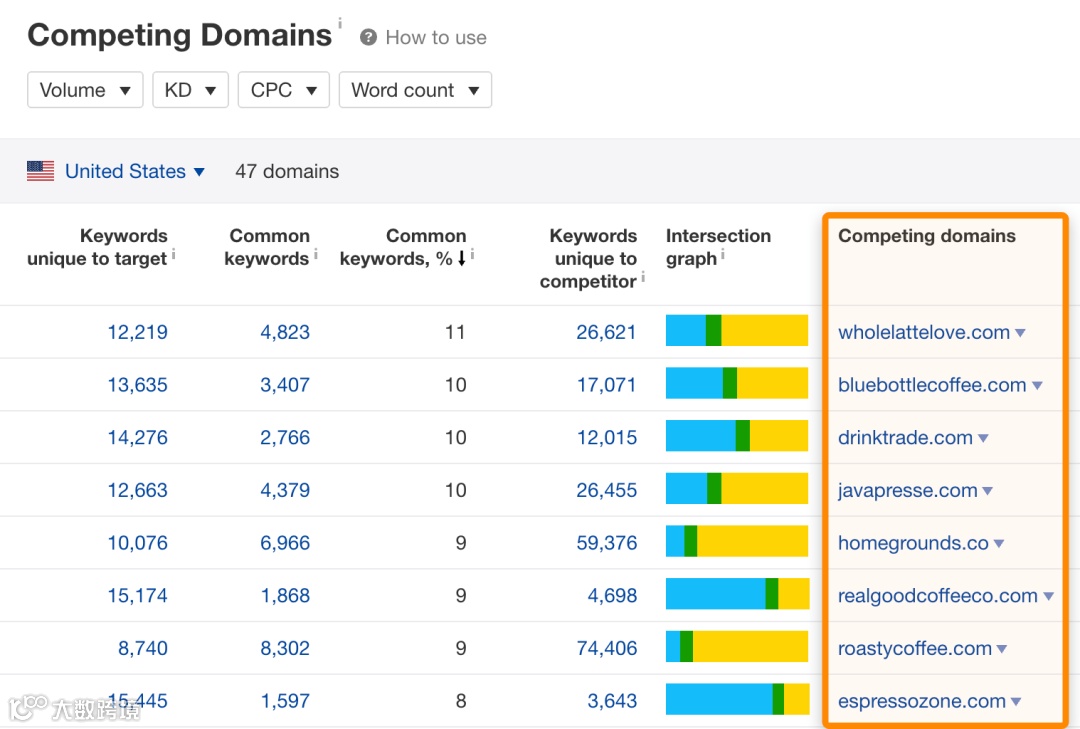The height and width of the screenshot is (729, 1080).
Task: Click the 12,663 unique keywords value
Action: pyautogui.click(x=137, y=490)
